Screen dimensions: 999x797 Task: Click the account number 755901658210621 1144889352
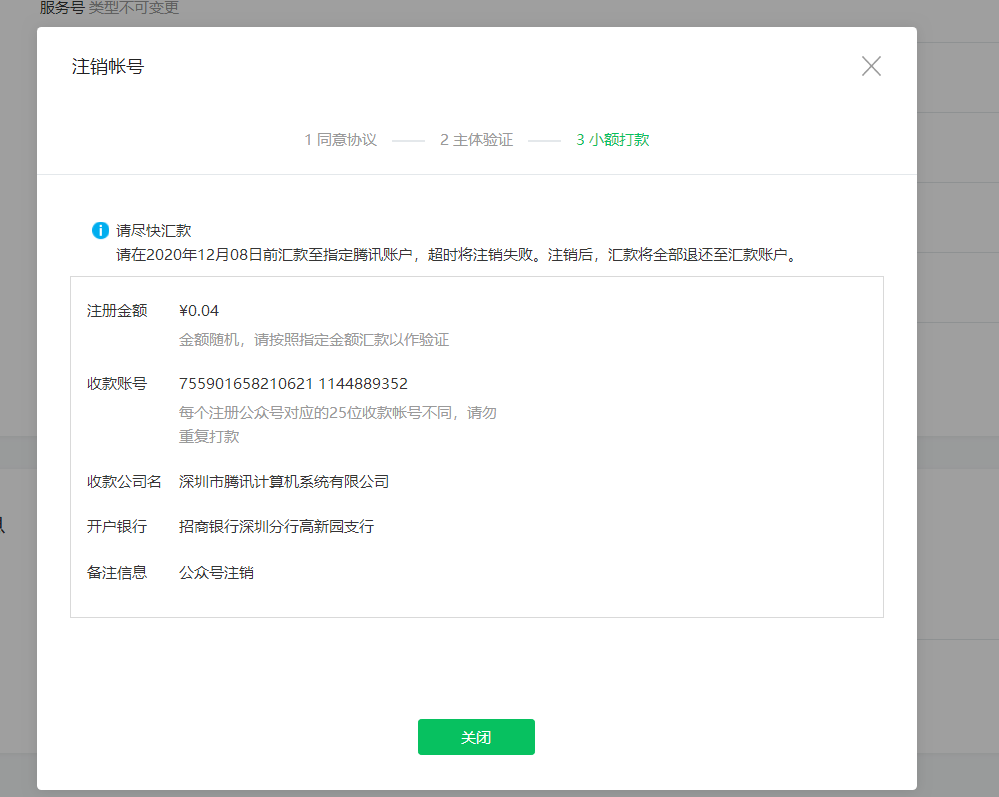click(x=293, y=384)
